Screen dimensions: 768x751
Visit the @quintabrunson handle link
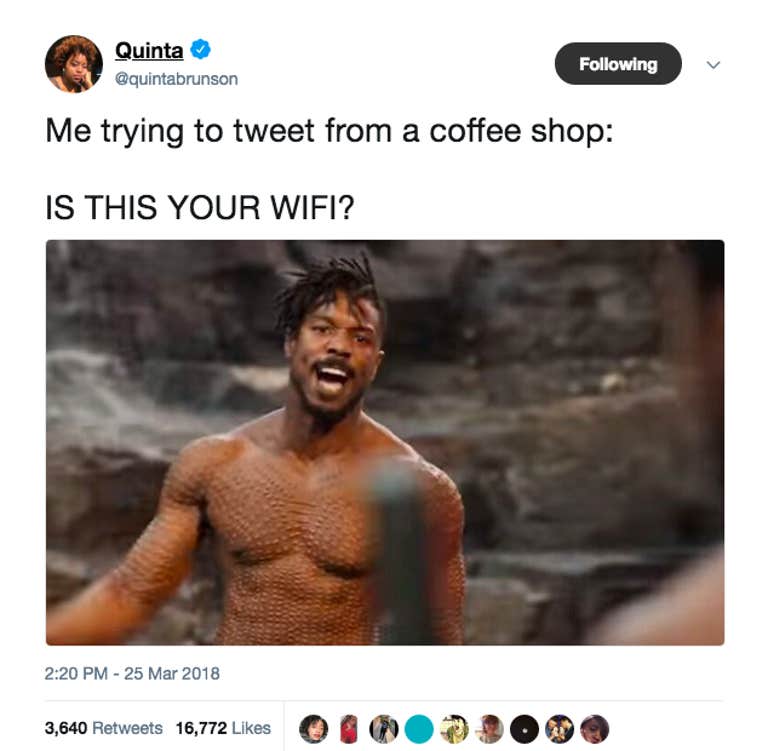176,79
